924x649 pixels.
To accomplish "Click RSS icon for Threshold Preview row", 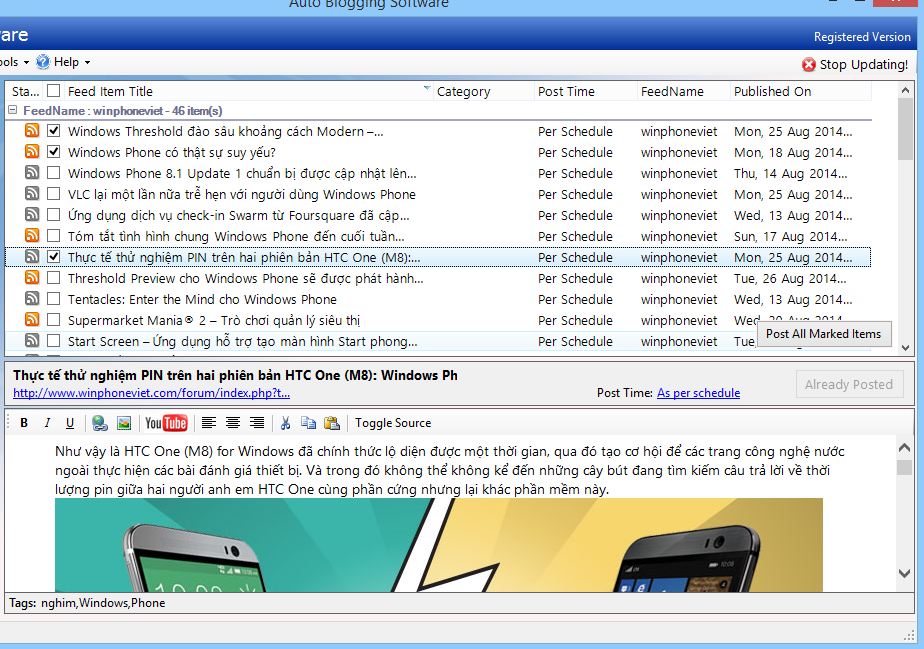I will tap(32, 278).
